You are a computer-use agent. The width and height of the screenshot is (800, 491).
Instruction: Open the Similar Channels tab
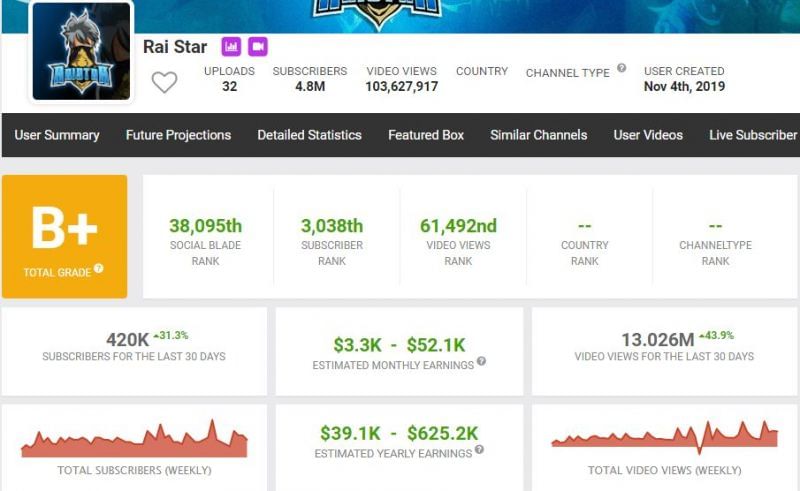coord(539,135)
